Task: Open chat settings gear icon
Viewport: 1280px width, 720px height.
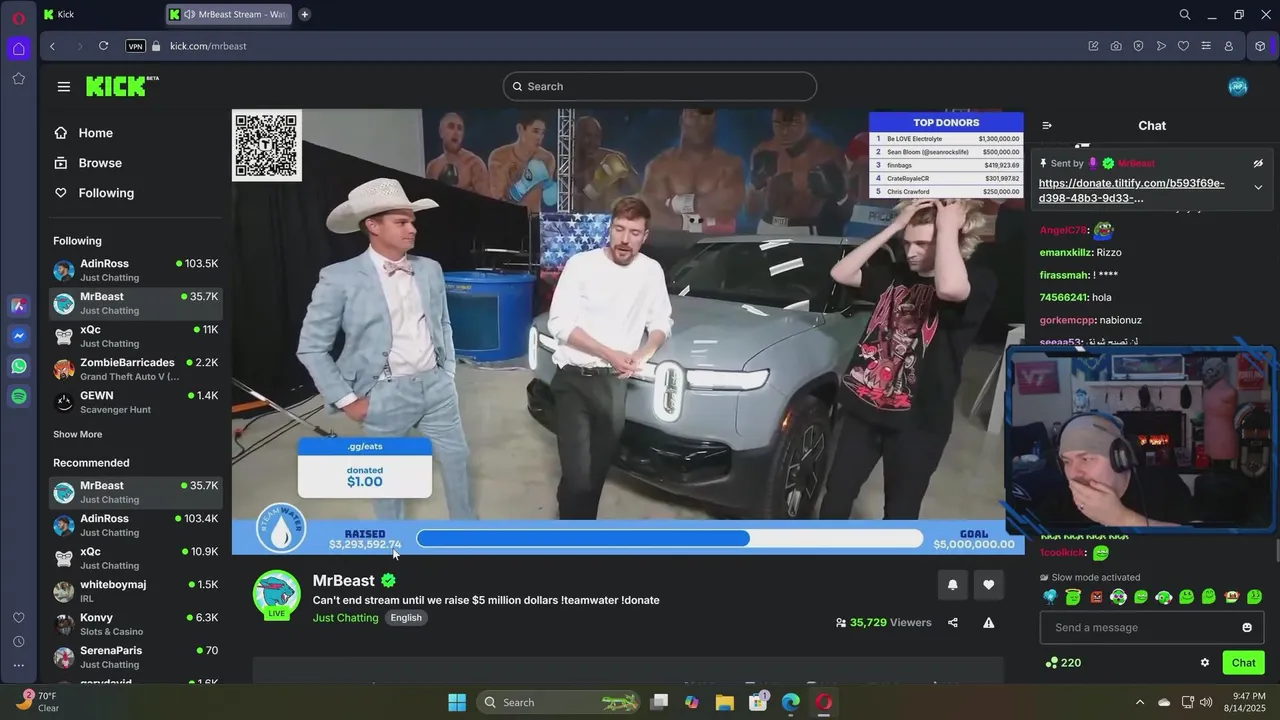Action: pyautogui.click(x=1205, y=663)
